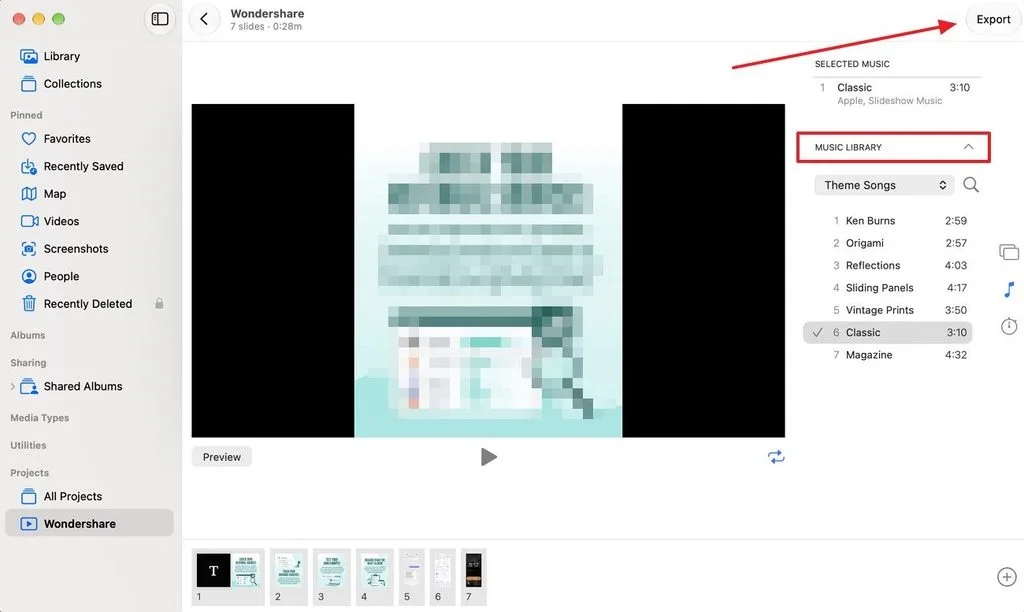This screenshot has width=1024, height=612.
Task: Expand the Utilities section
Action: (28, 445)
